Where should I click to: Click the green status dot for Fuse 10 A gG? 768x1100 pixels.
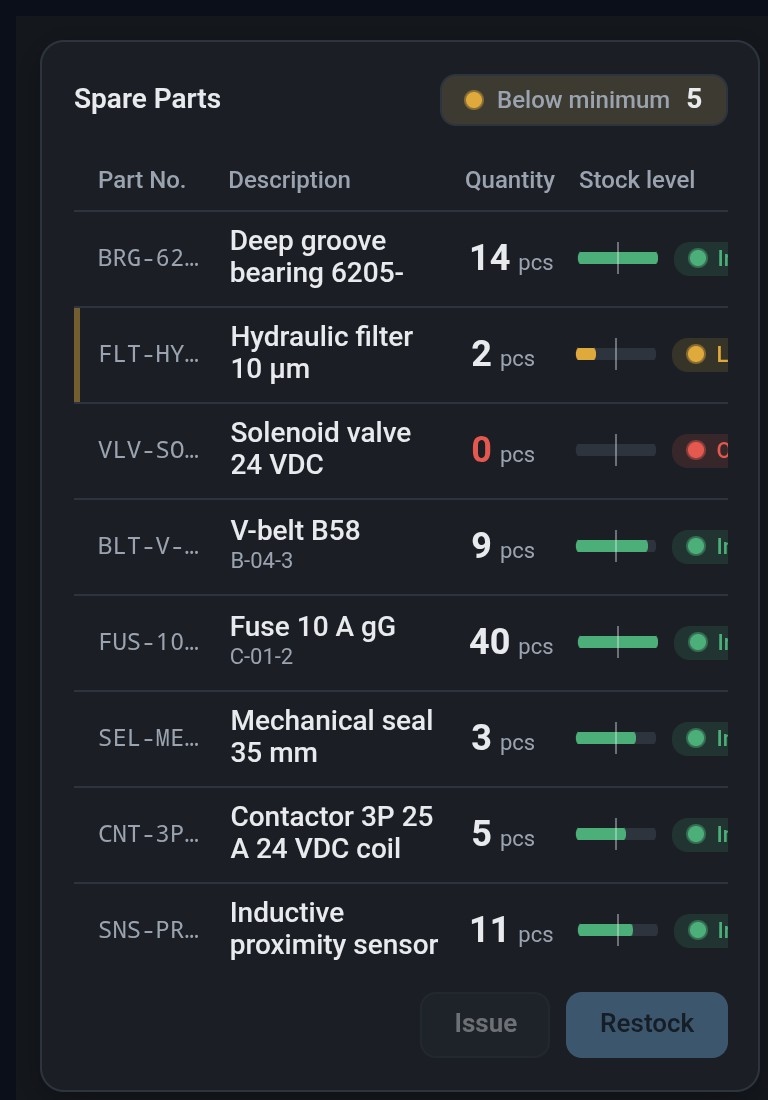[x=698, y=642]
